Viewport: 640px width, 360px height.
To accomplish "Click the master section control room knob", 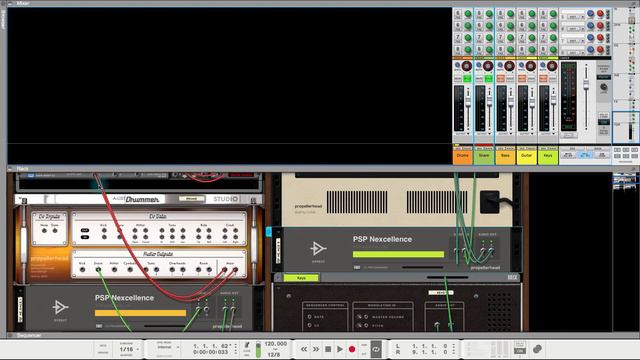I will (x=603, y=87).
